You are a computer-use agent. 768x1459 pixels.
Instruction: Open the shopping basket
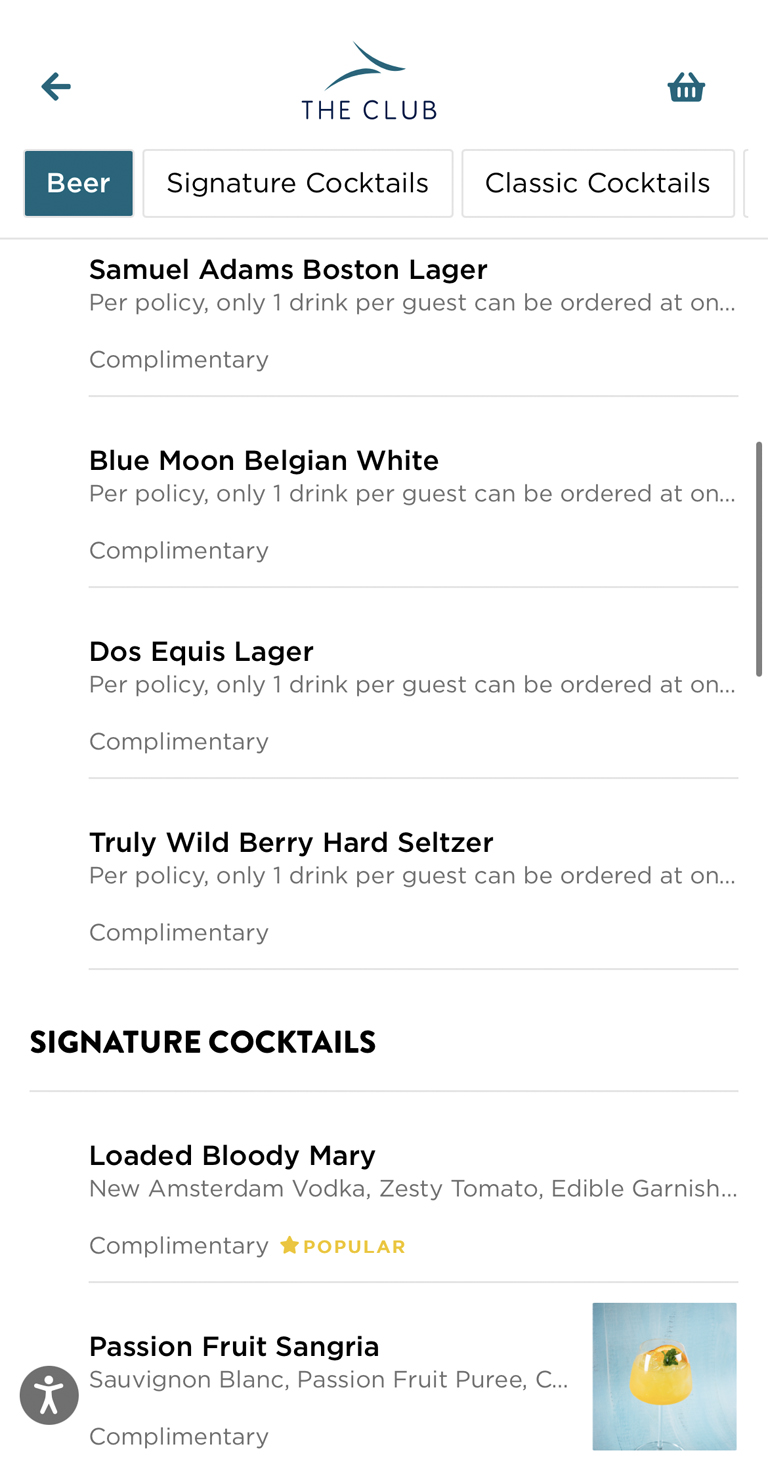686,88
